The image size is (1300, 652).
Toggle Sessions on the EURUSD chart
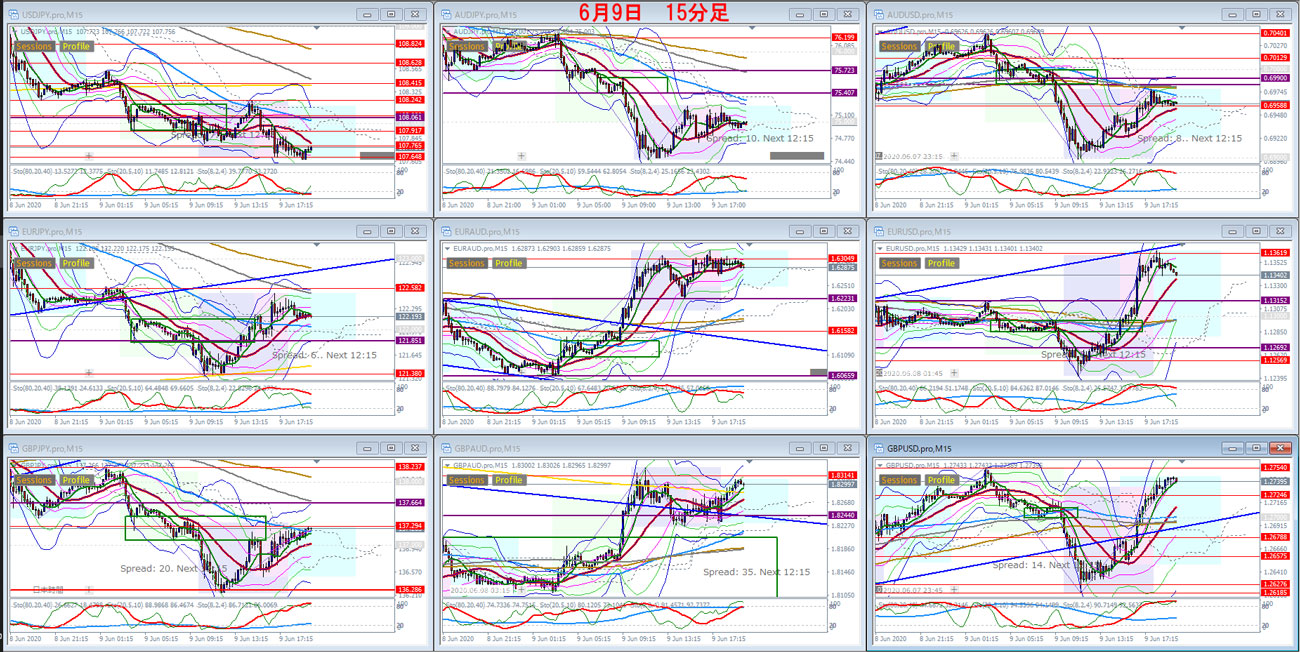pos(899,263)
